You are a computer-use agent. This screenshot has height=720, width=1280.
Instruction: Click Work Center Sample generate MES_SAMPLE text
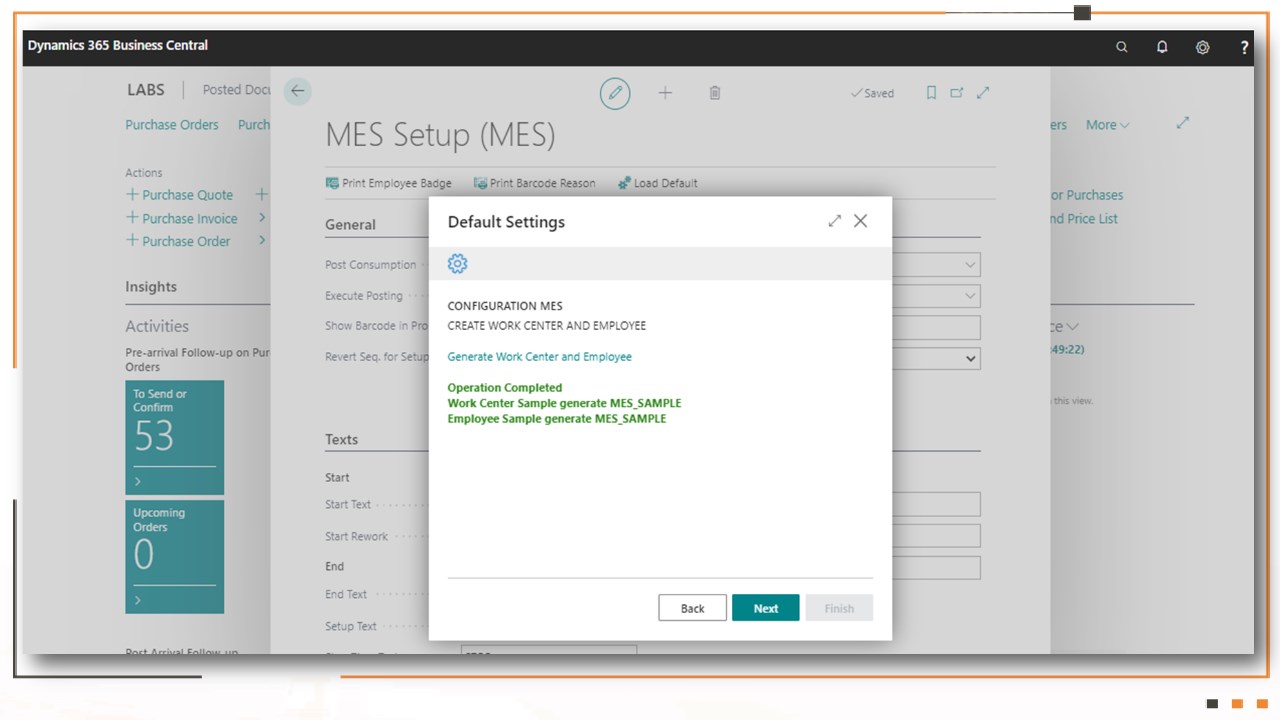point(564,403)
